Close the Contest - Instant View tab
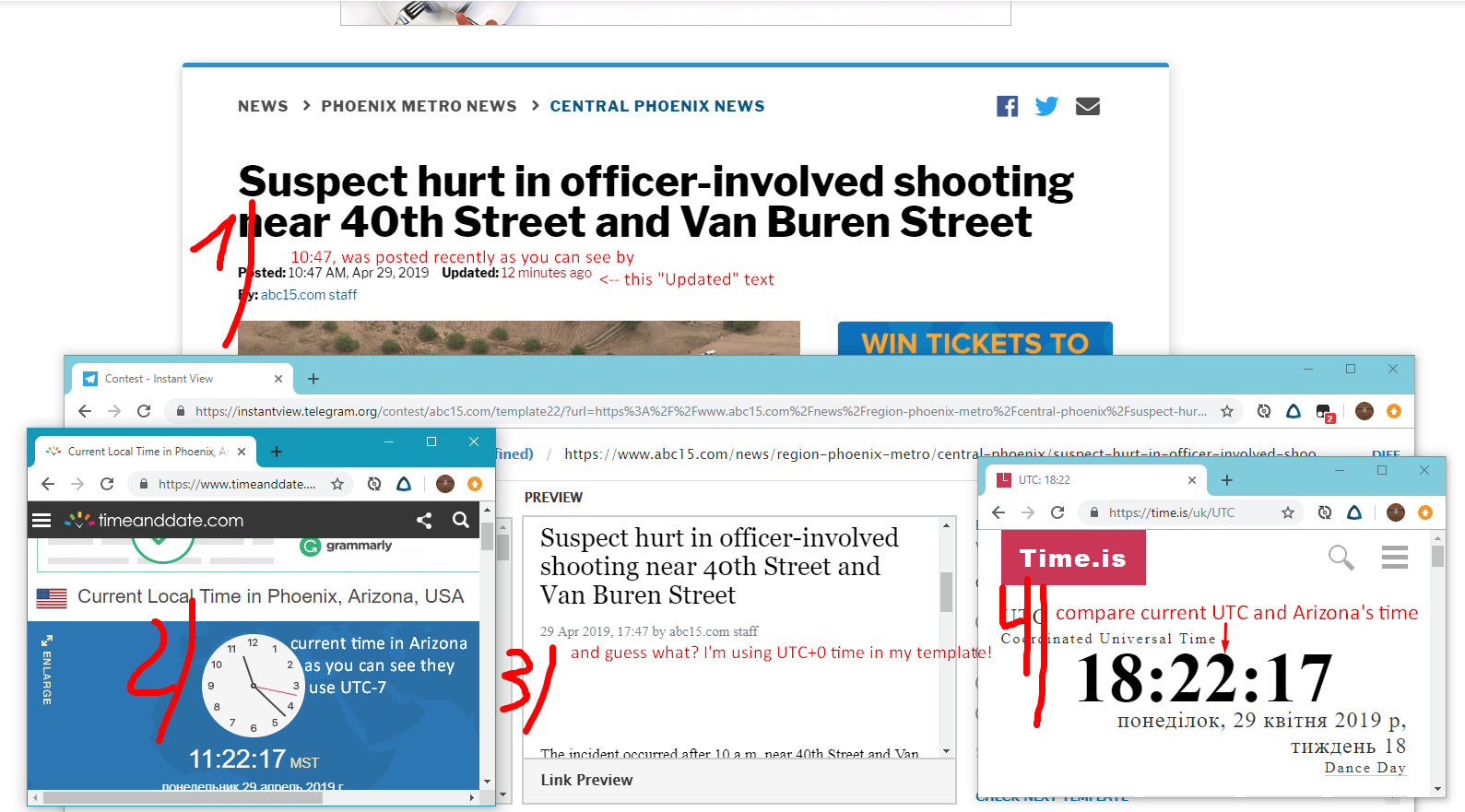Screen dimensions: 1465x812 (x=278, y=379)
